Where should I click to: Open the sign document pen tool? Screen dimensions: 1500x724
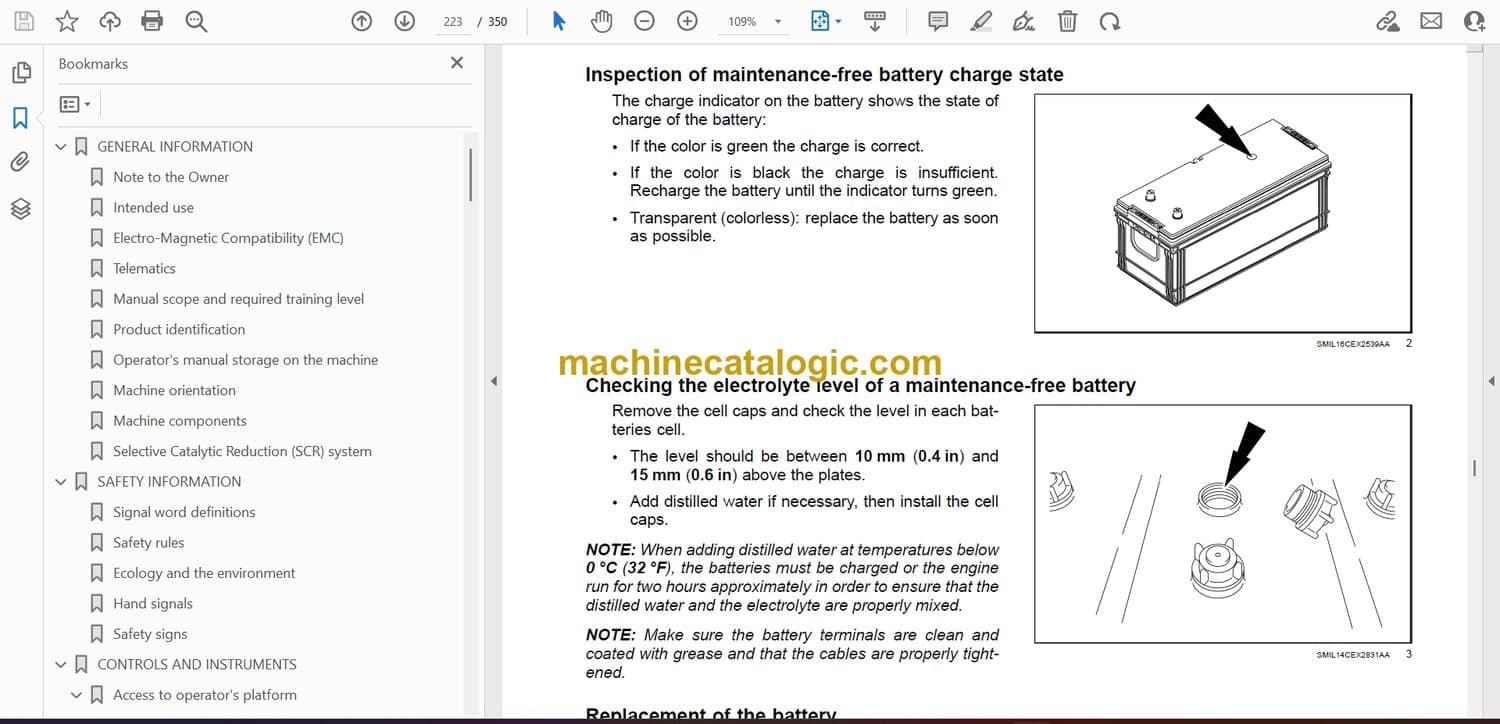[1024, 21]
